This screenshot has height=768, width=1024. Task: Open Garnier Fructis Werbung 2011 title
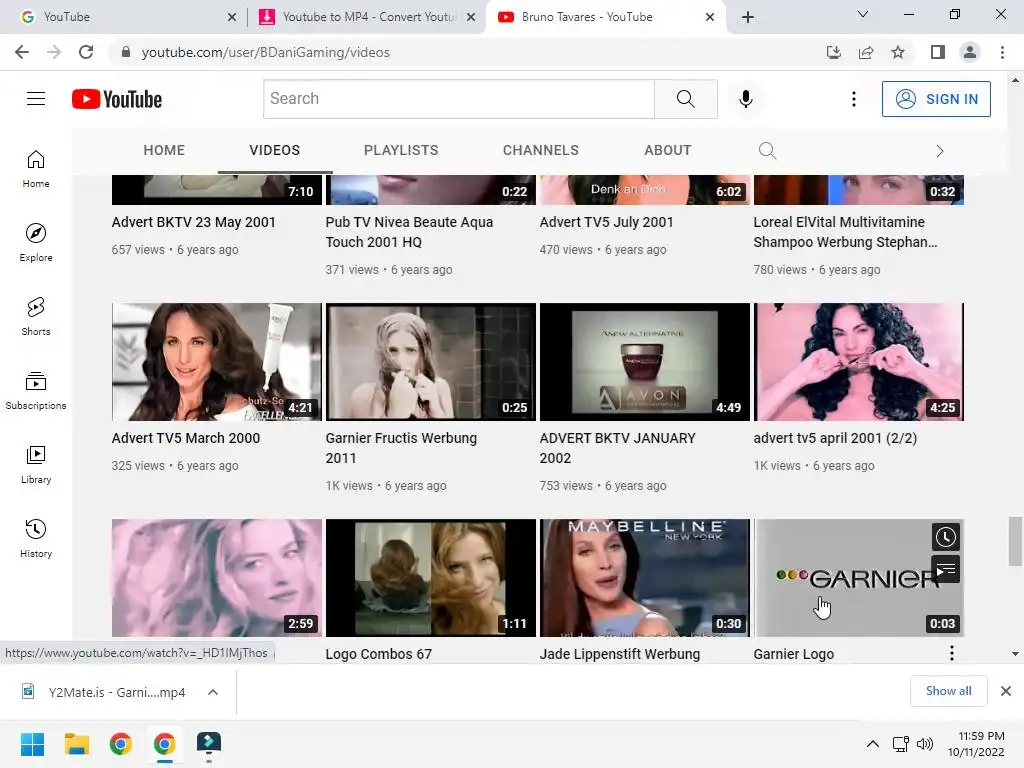point(401,448)
